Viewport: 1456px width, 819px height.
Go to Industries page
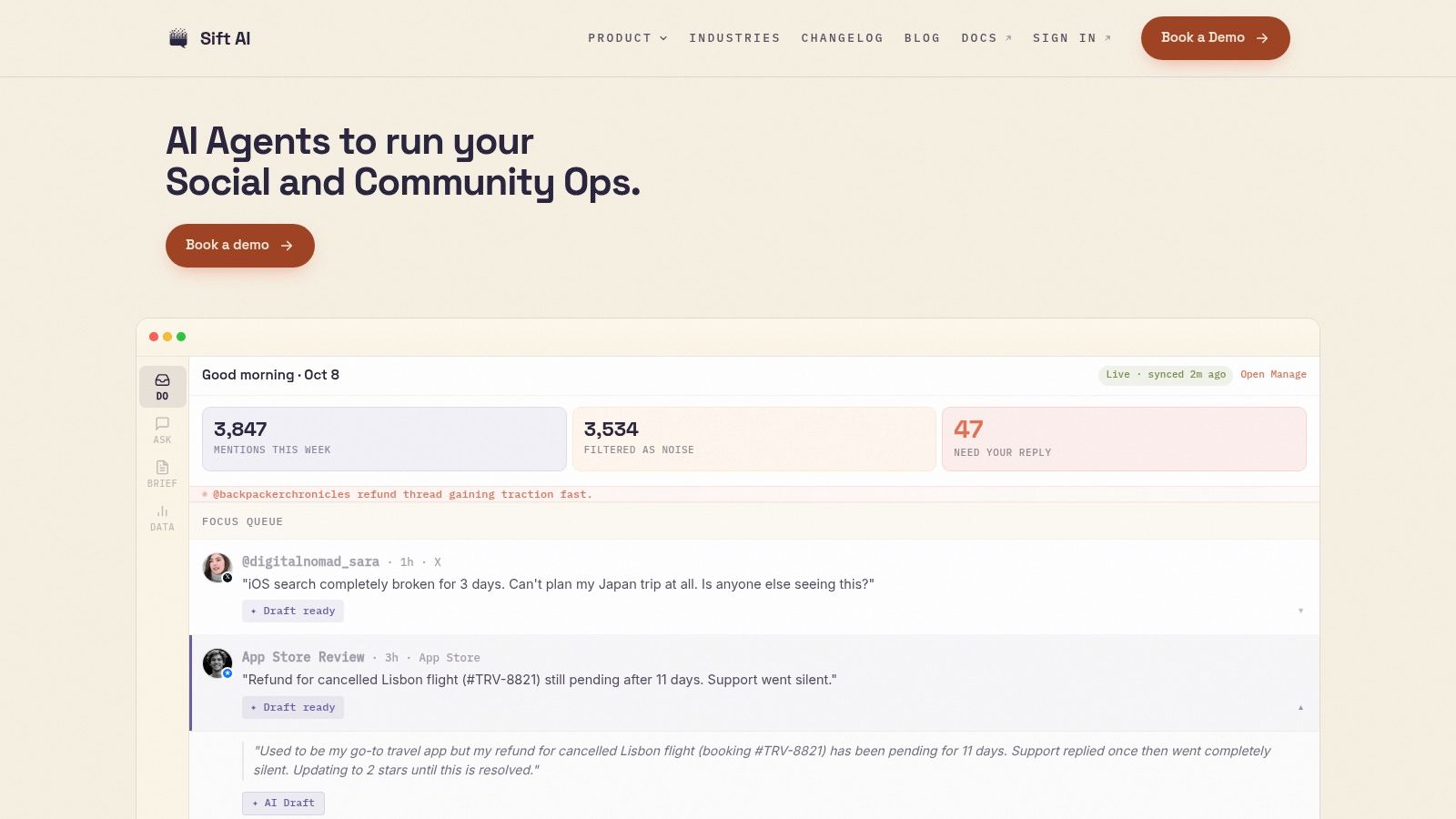(x=734, y=38)
